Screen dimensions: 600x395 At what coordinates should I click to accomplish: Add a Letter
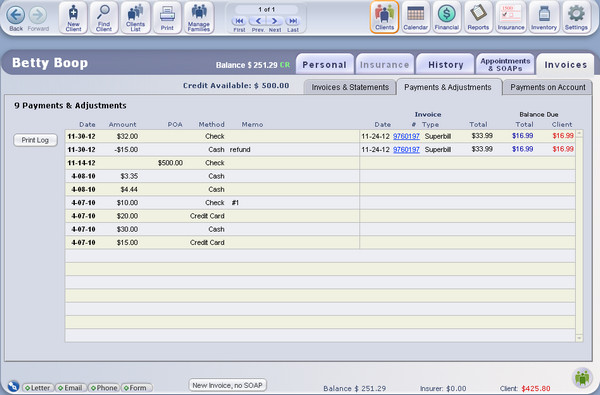38,388
